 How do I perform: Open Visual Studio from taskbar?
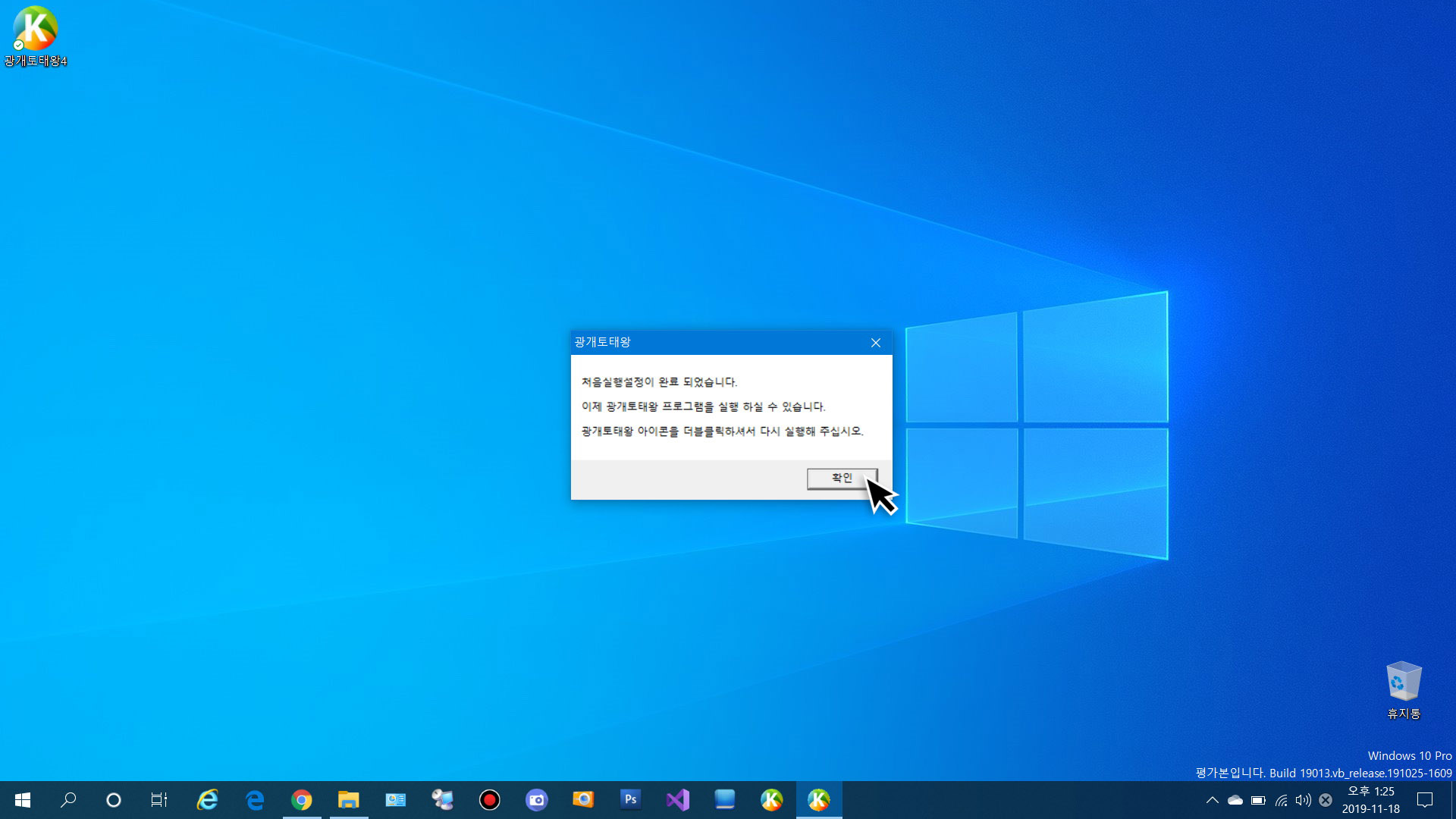point(677,800)
